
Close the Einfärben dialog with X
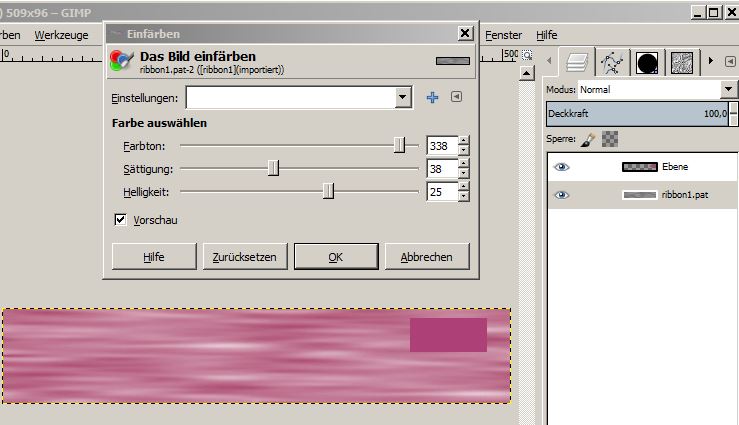click(465, 33)
